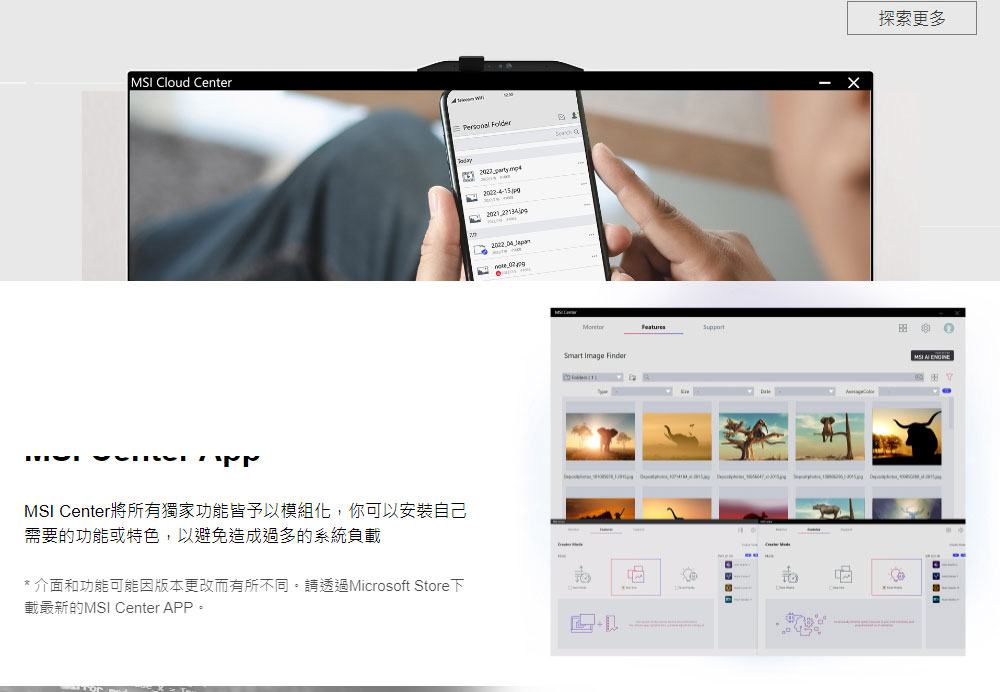Open the long-horned bull silhouette thumbnail

tap(907, 437)
